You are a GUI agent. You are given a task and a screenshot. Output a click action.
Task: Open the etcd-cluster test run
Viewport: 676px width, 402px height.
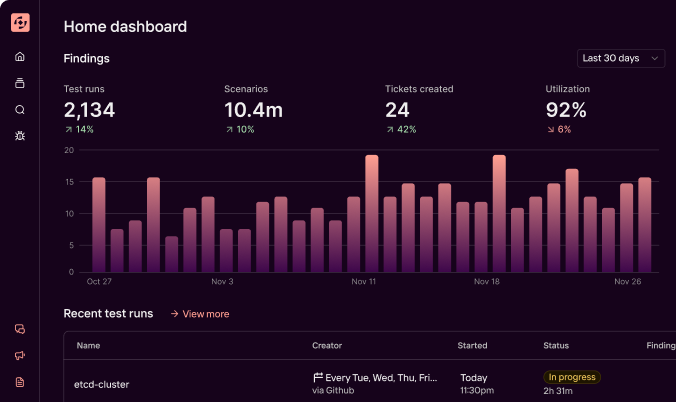[x=101, y=384]
